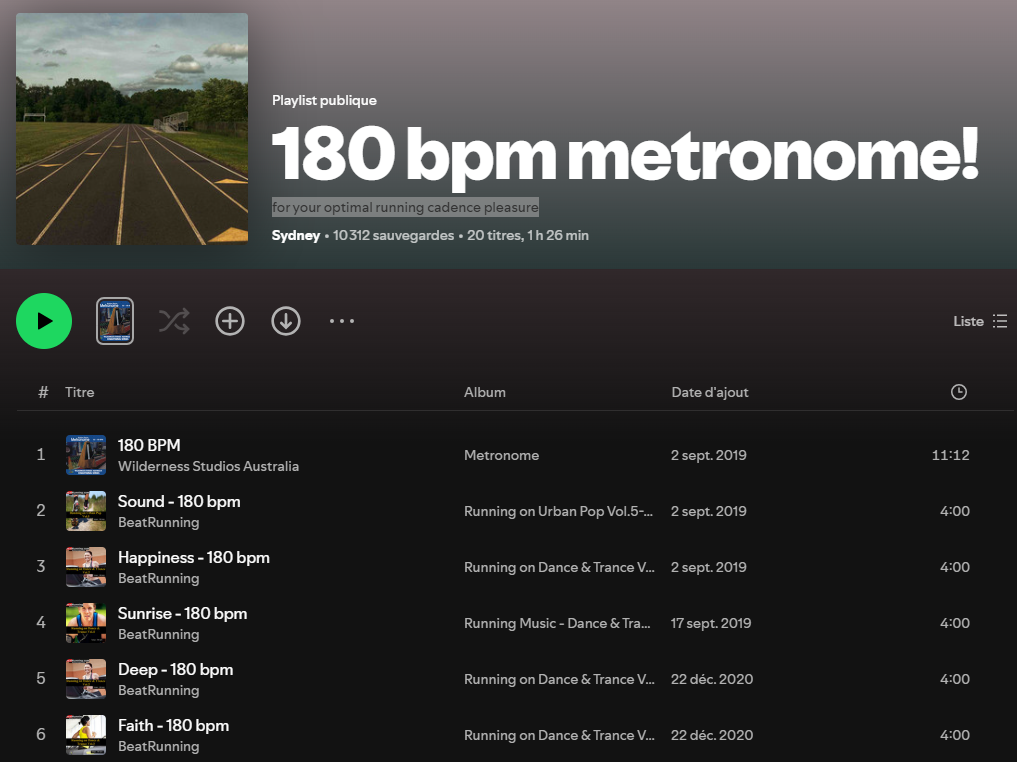Viewport: 1017px width, 762px height.
Task: Open Sydney's profile link
Action: [x=295, y=236]
